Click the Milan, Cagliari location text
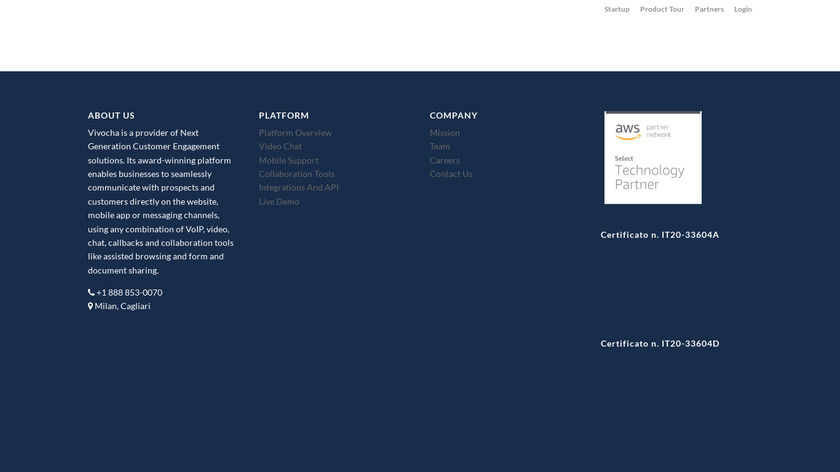 coord(122,306)
